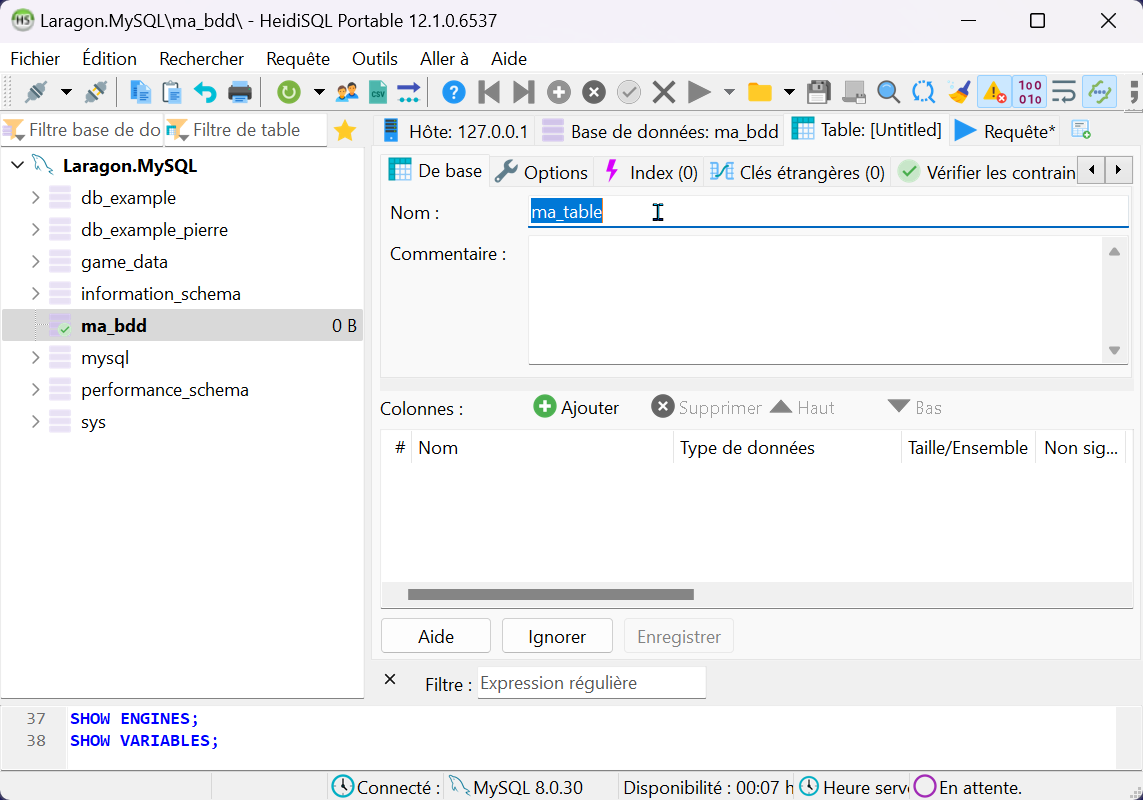Toggle the warning stop-on-errors button

coord(994,93)
